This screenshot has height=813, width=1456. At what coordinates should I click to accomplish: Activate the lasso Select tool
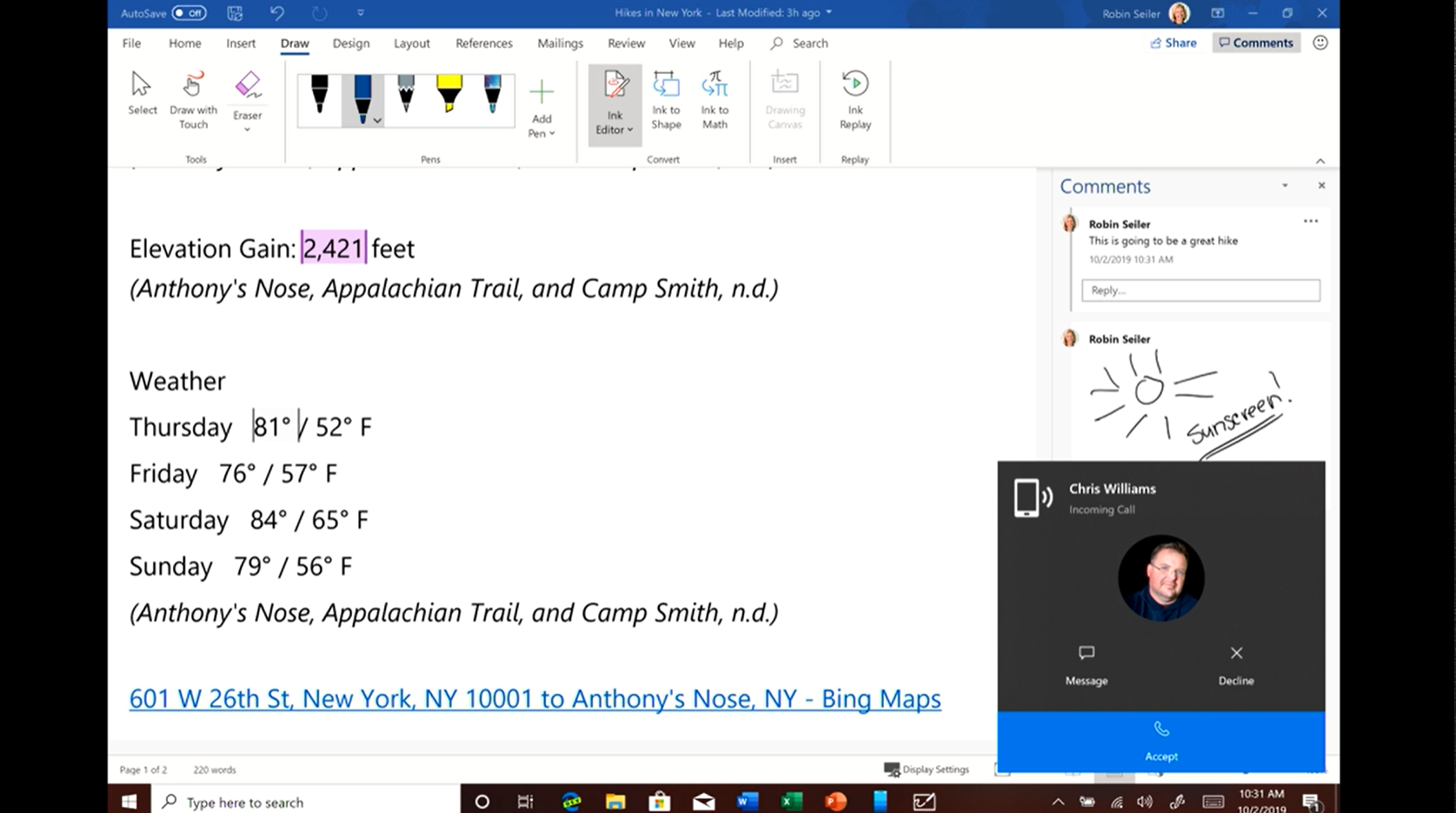pos(142,91)
